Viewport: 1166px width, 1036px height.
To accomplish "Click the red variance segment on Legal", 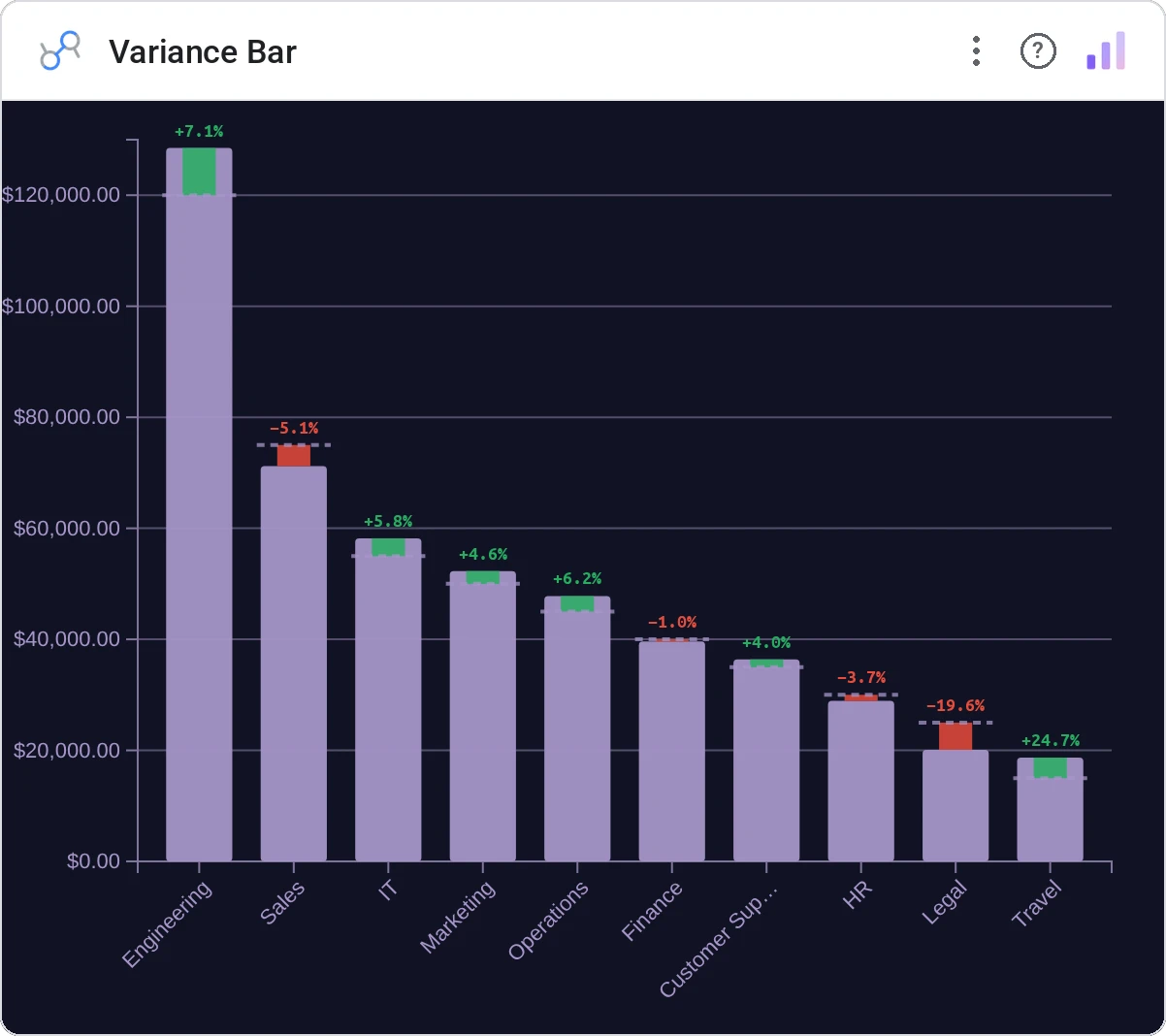I will coord(955,736).
